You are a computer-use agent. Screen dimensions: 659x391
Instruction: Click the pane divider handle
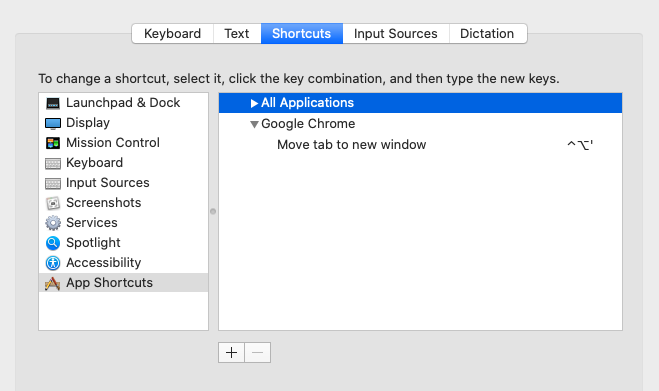point(213,211)
